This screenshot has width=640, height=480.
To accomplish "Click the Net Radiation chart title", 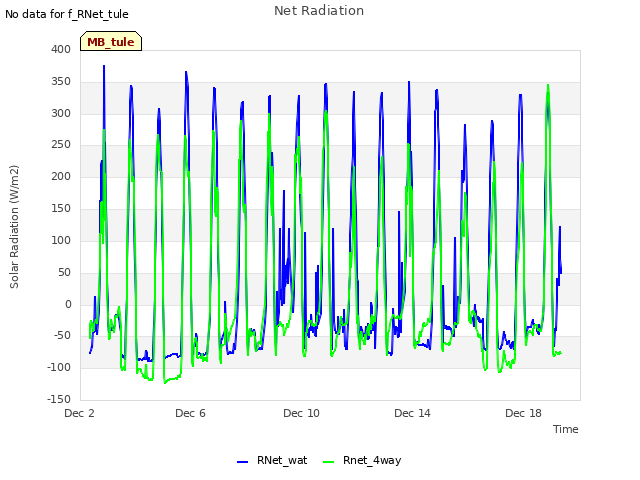I will 319,11.
